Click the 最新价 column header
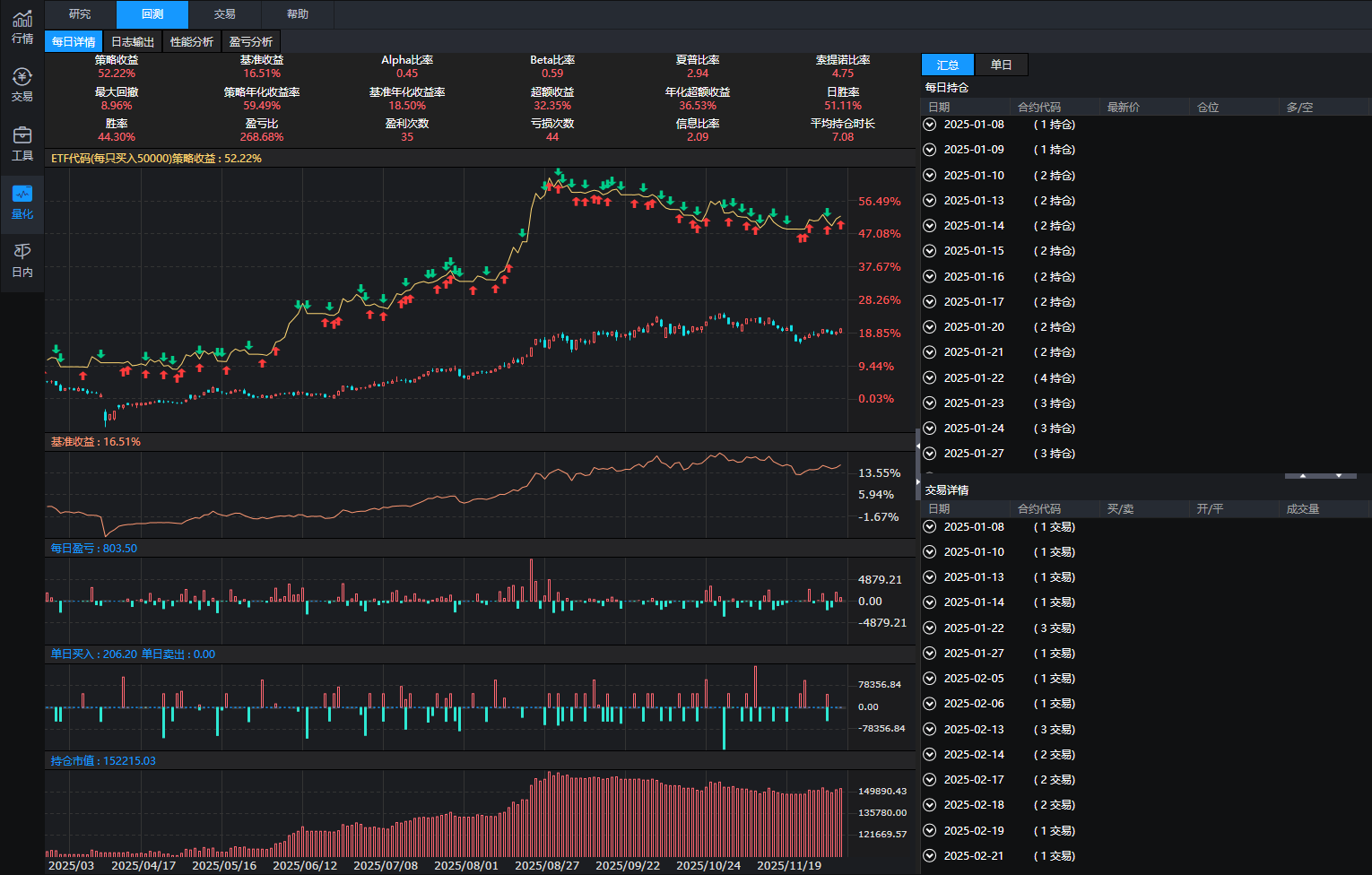 point(1124,107)
